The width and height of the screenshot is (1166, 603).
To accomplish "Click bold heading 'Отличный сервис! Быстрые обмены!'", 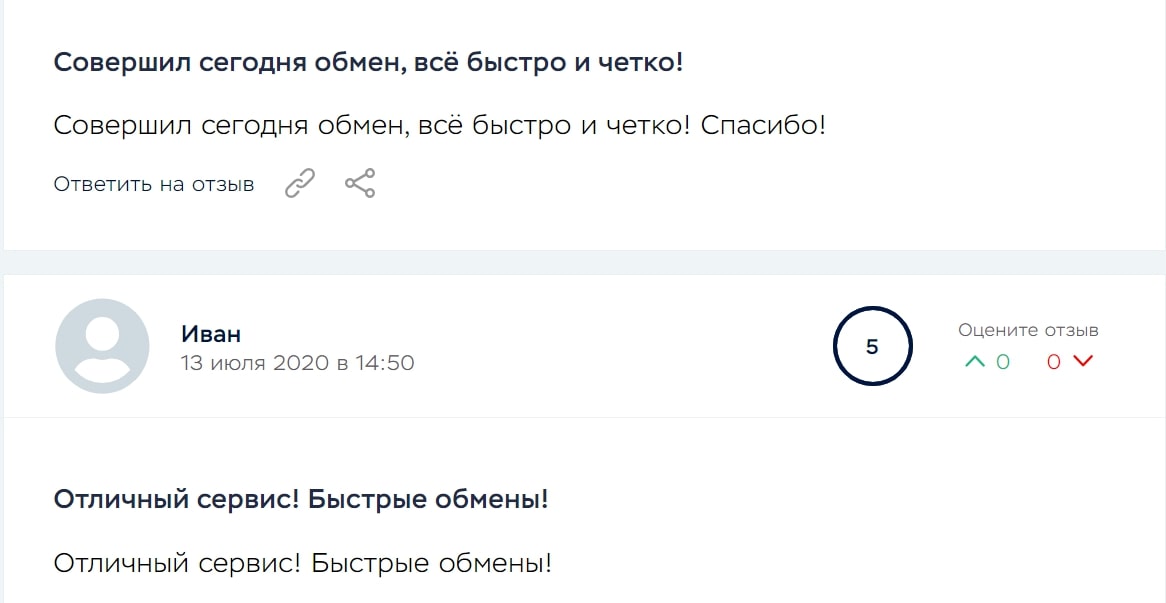I will pyautogui.click(x=301, y=499).
